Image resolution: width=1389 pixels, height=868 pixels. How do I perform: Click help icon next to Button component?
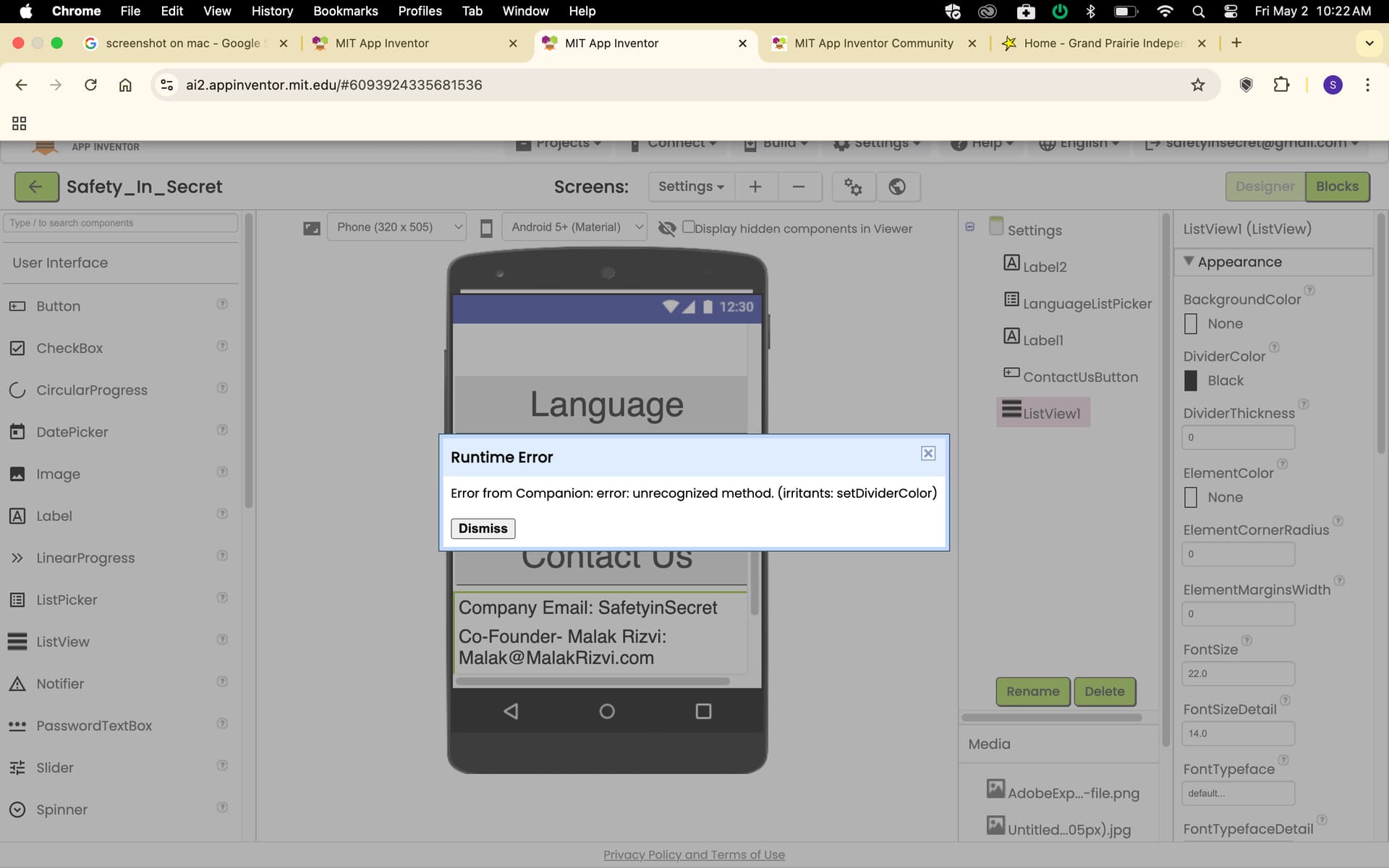click(x=222, y=305)
